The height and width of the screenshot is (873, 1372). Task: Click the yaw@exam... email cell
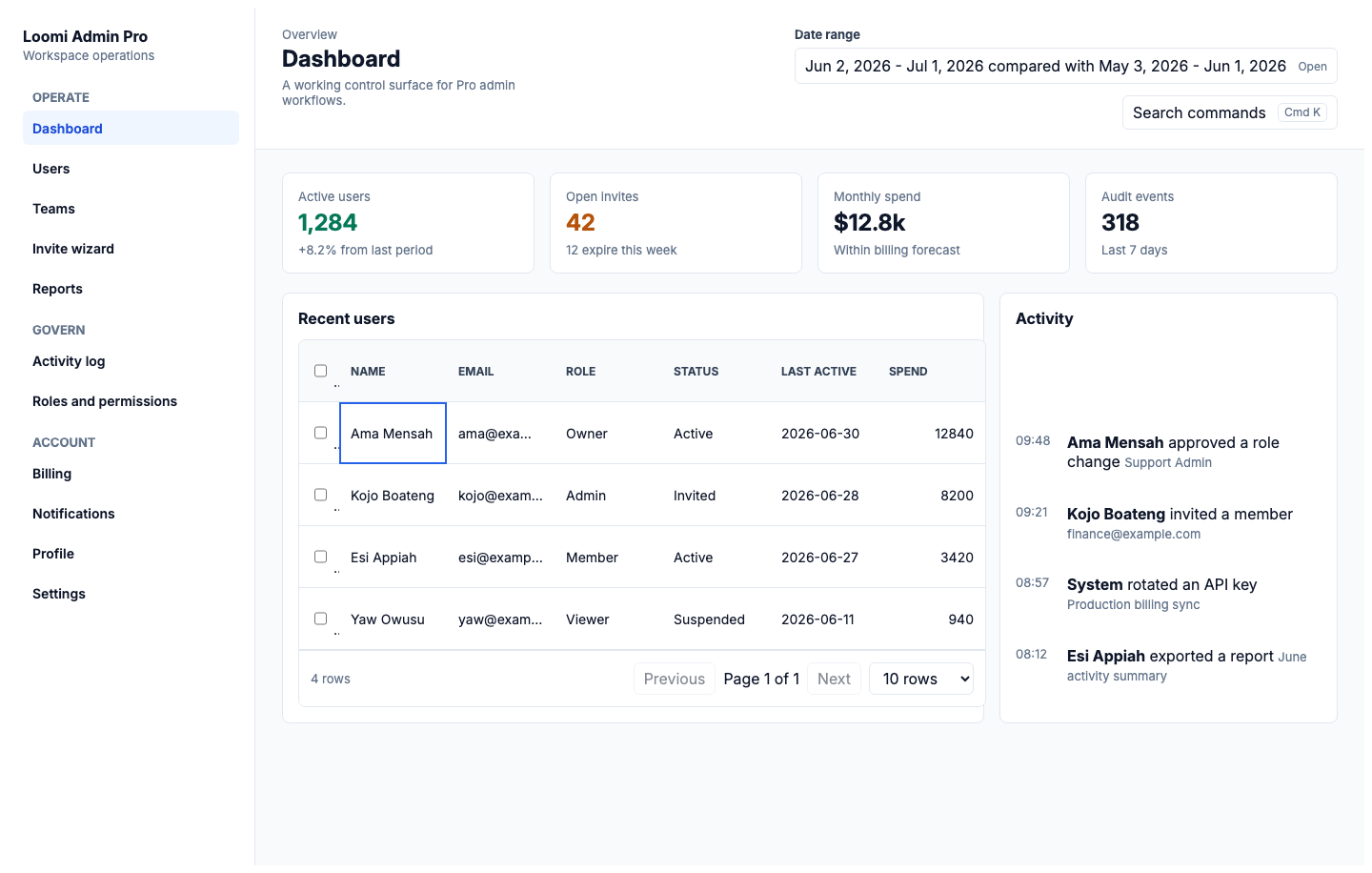tap(500, 619)
